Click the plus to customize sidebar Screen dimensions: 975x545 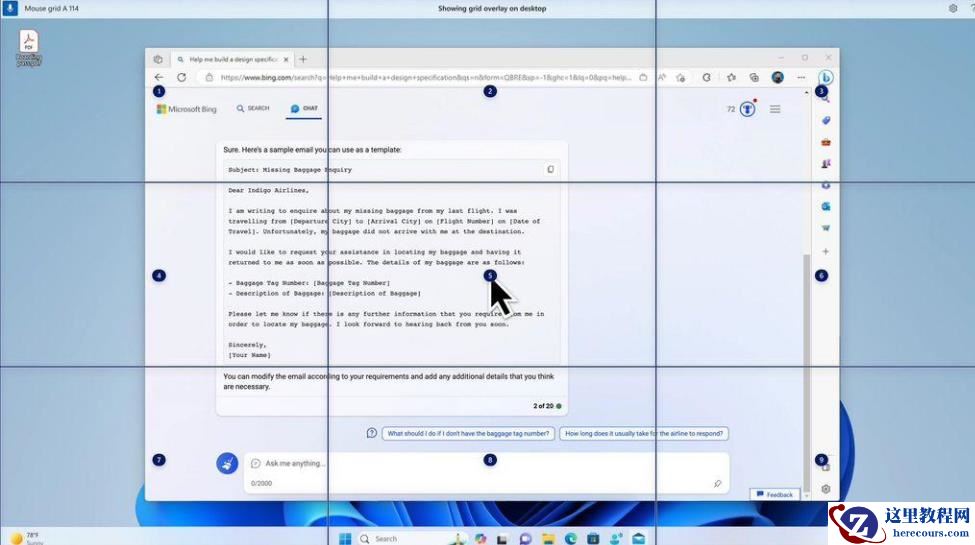(826, 251)
